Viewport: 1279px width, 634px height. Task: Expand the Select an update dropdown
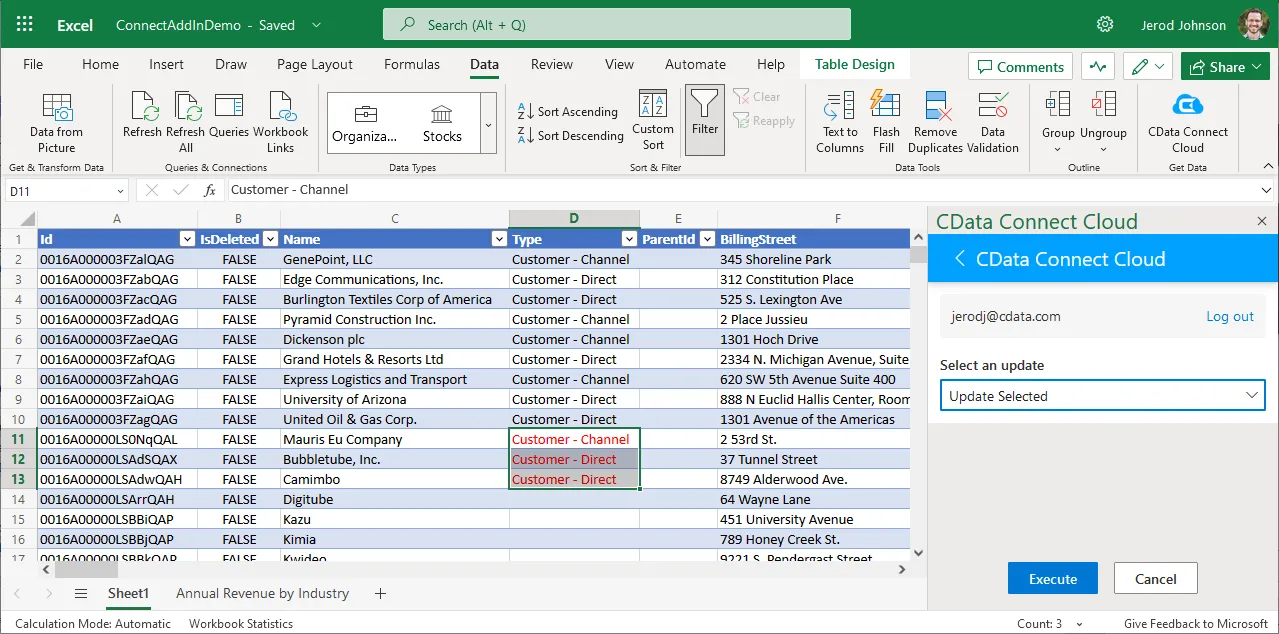(1102, 396)
